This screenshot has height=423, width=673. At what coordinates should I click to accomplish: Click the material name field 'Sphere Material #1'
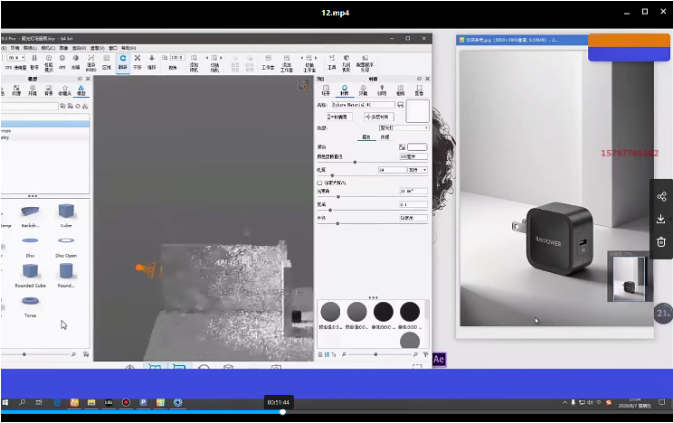click(x=363, y=105)
